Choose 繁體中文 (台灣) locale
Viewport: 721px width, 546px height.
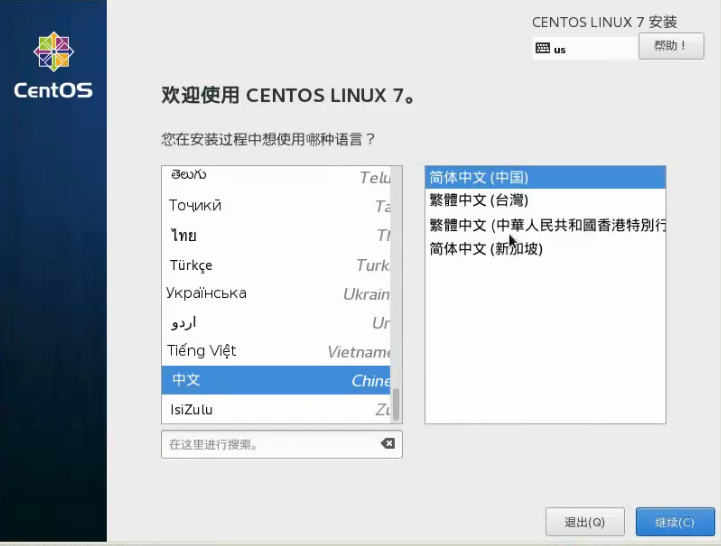545,201
